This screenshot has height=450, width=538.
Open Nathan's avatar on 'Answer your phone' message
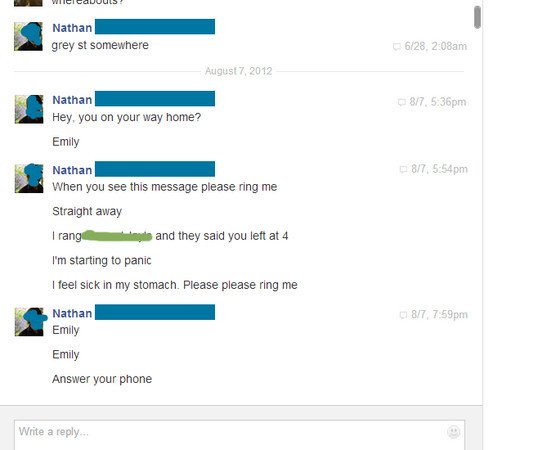pos(29,322)
